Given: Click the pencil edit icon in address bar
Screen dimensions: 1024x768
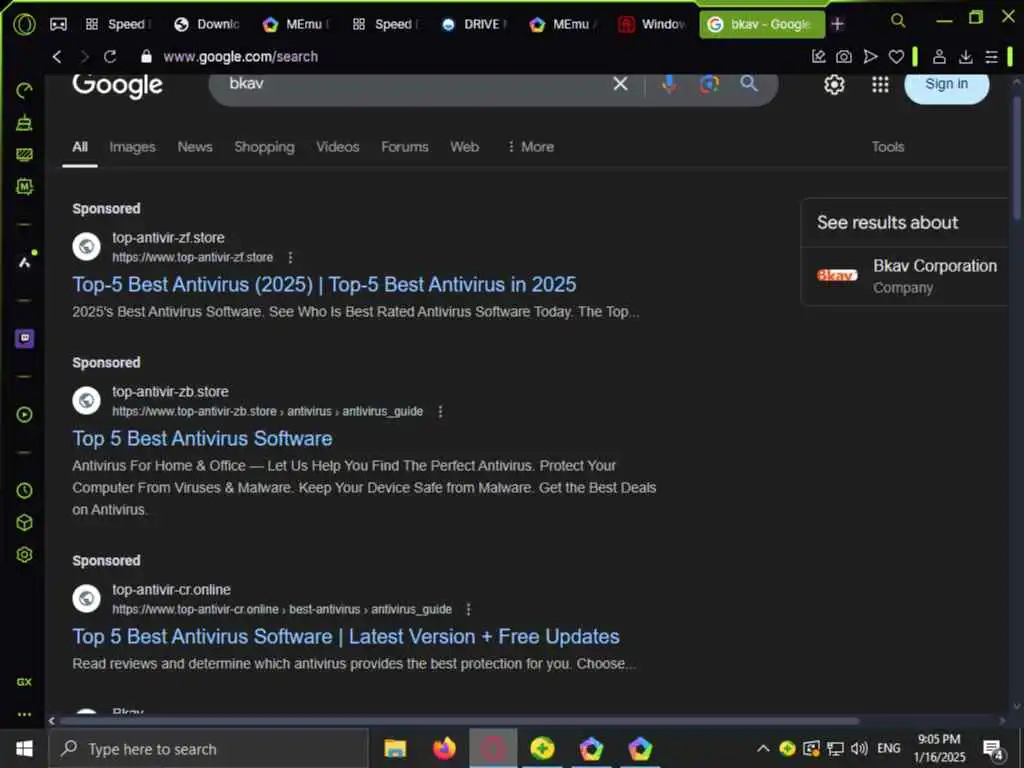Looking at the screenshot, I should pyautogui.click(x=818, y=57).
